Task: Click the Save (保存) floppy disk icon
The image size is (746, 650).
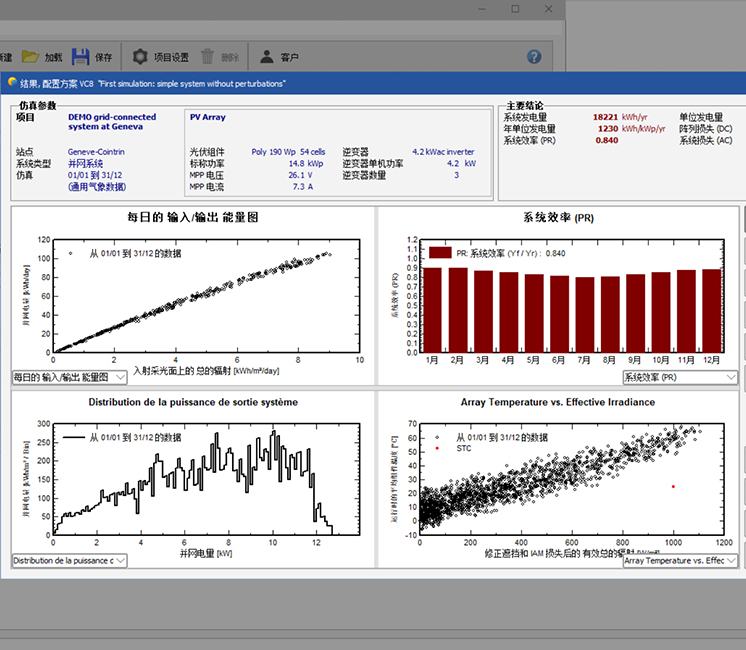Action: point(80,57)
